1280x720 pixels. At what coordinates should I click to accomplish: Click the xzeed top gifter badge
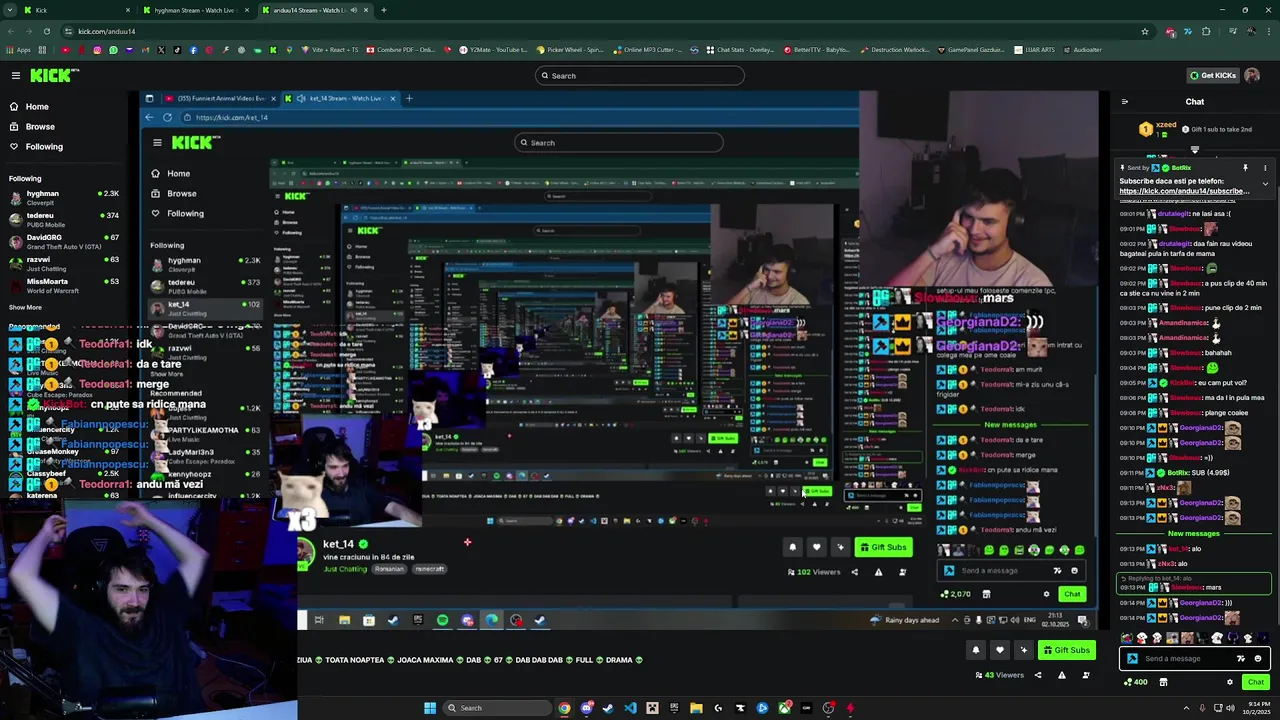click(x=1146, y=129)
